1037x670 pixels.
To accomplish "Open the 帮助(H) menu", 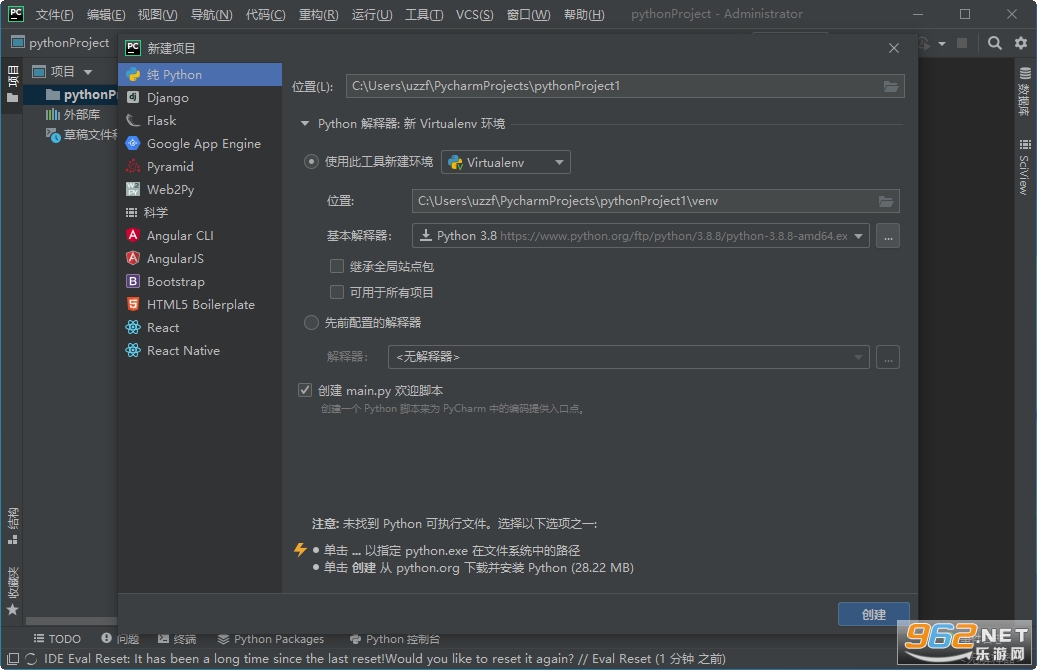I will [x=584, y=14].
